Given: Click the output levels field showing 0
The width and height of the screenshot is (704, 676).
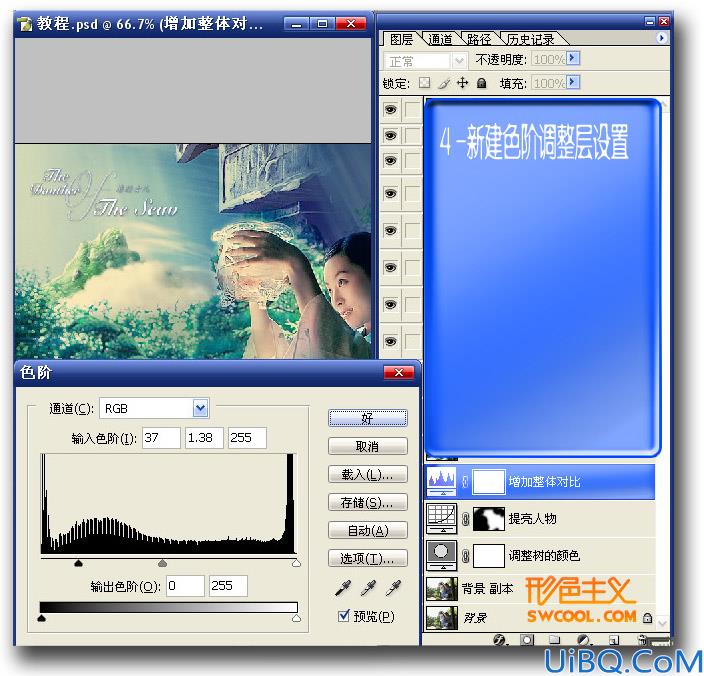Looking at the screenshot, I should (x=185, y=586).
